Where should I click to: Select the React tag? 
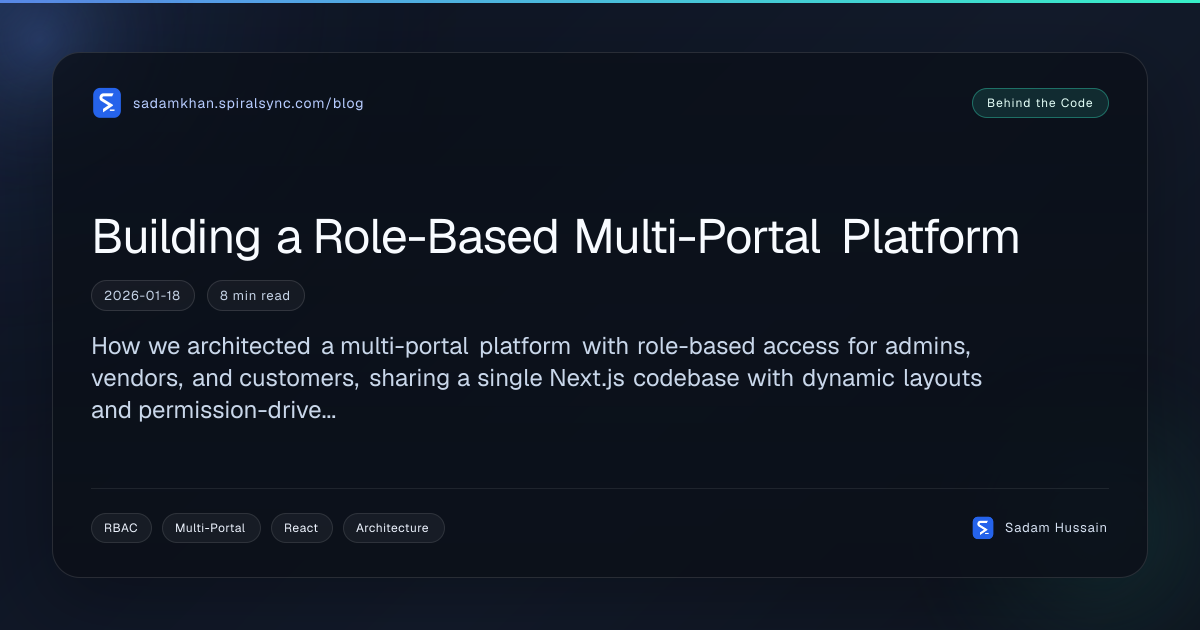pos(301,528)
